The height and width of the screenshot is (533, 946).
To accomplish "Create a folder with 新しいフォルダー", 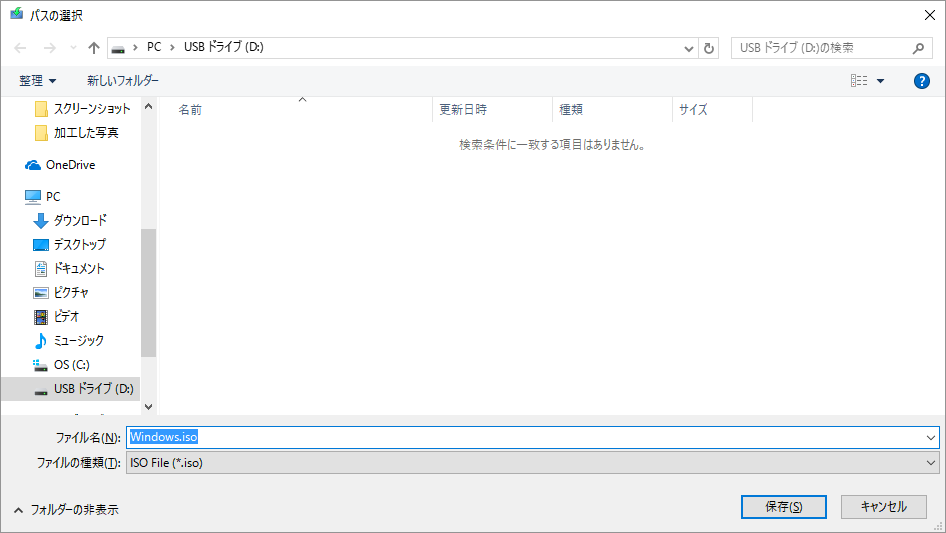I will [x=122, y=80].
